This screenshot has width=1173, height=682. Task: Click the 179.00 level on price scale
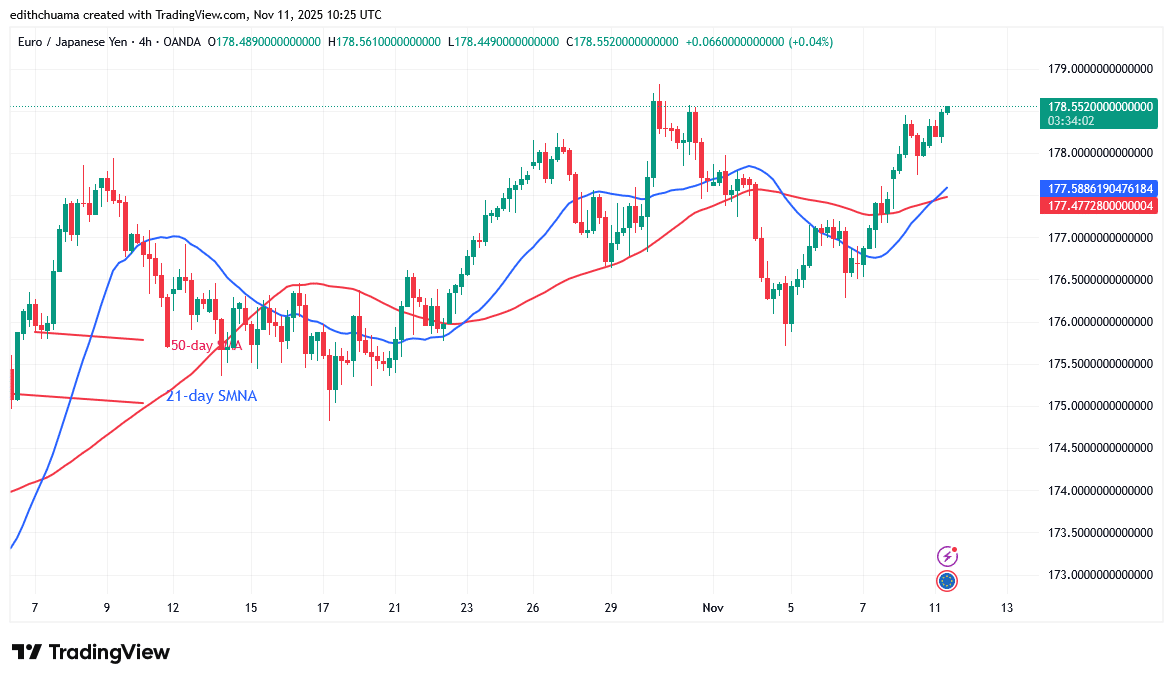(1100, 69)
